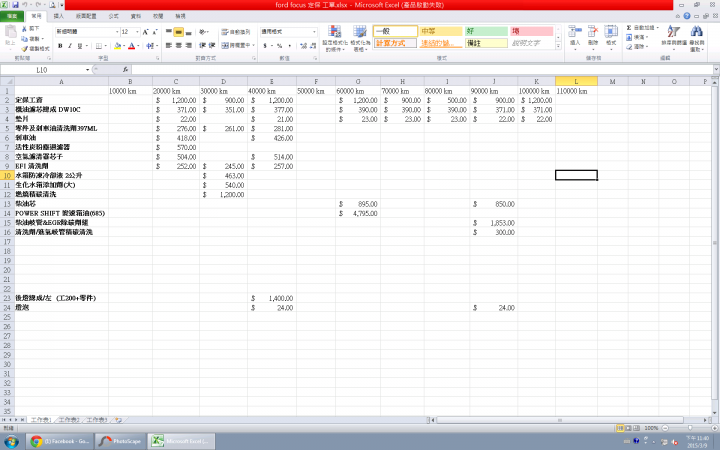720x450 pixels.
Task: Save the workbook from Quick Access Toolbar
Action: (x=15, y=5)
